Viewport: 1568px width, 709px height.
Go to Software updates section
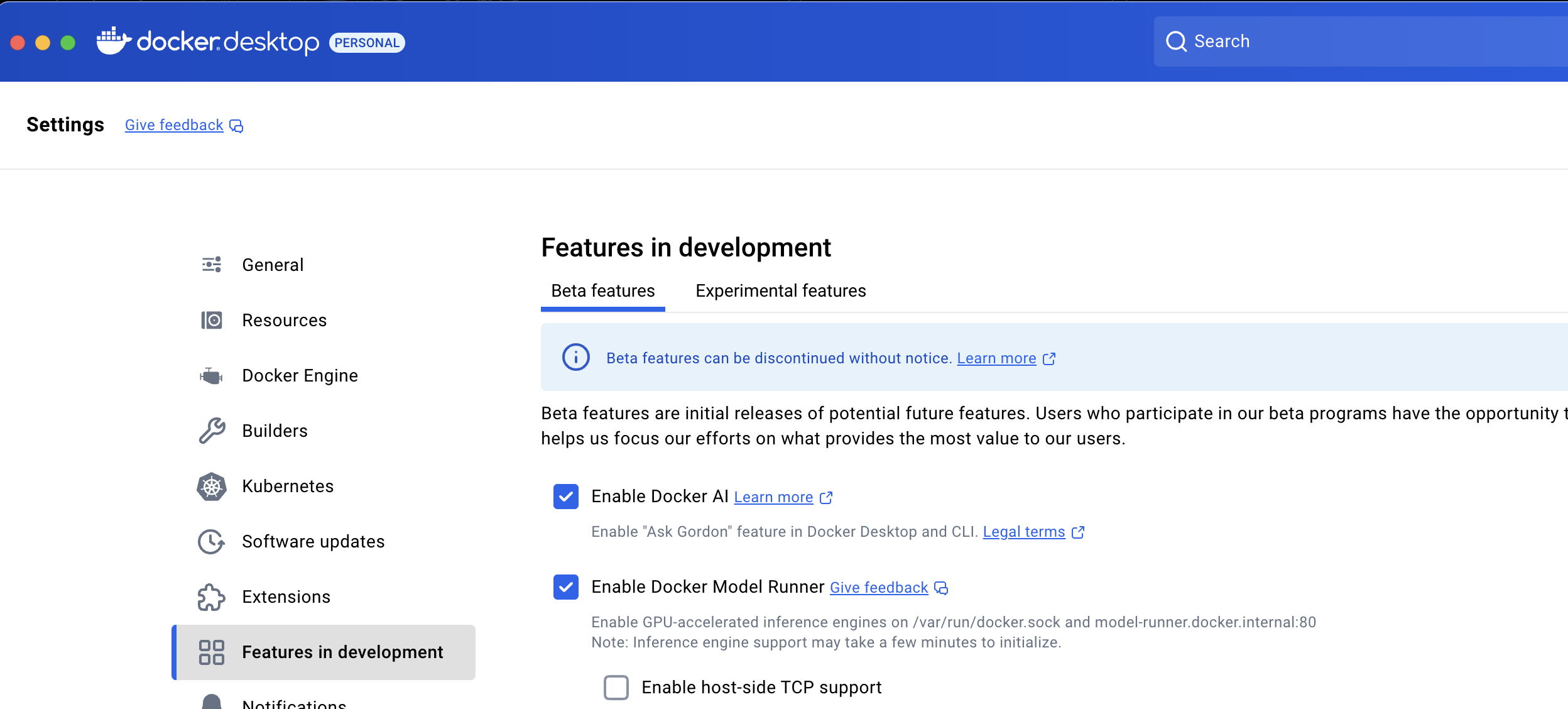324,542
